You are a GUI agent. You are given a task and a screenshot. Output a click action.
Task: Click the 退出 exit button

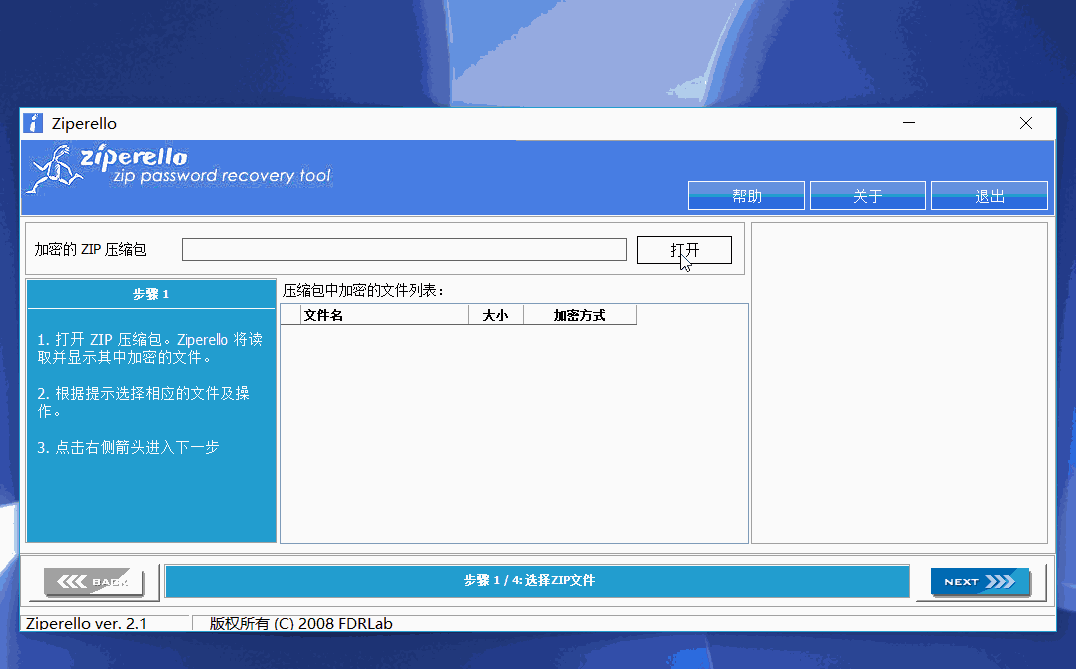pyautogui.click(x=989, y=196)
